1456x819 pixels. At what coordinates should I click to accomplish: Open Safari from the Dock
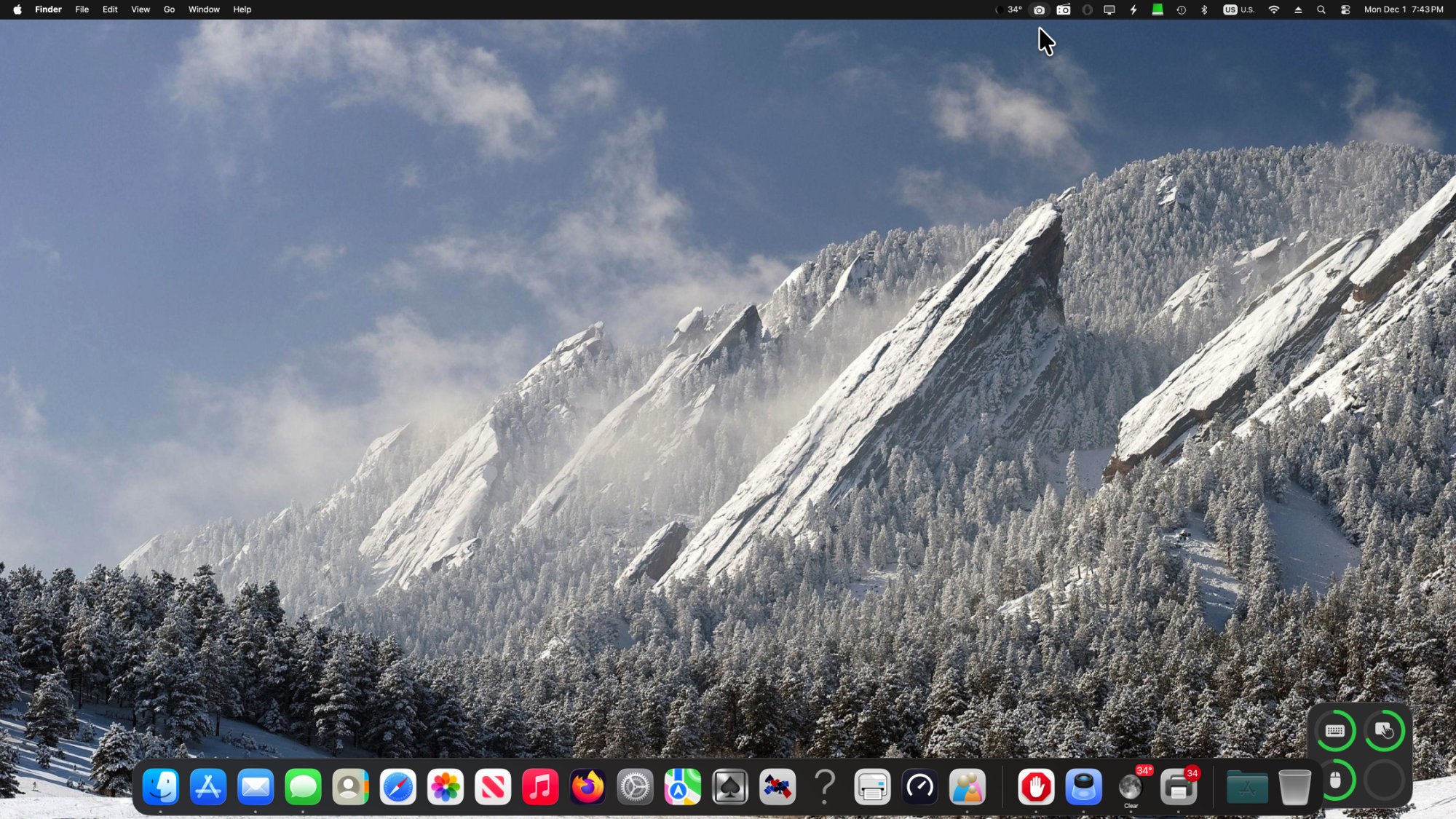[398, 787]
